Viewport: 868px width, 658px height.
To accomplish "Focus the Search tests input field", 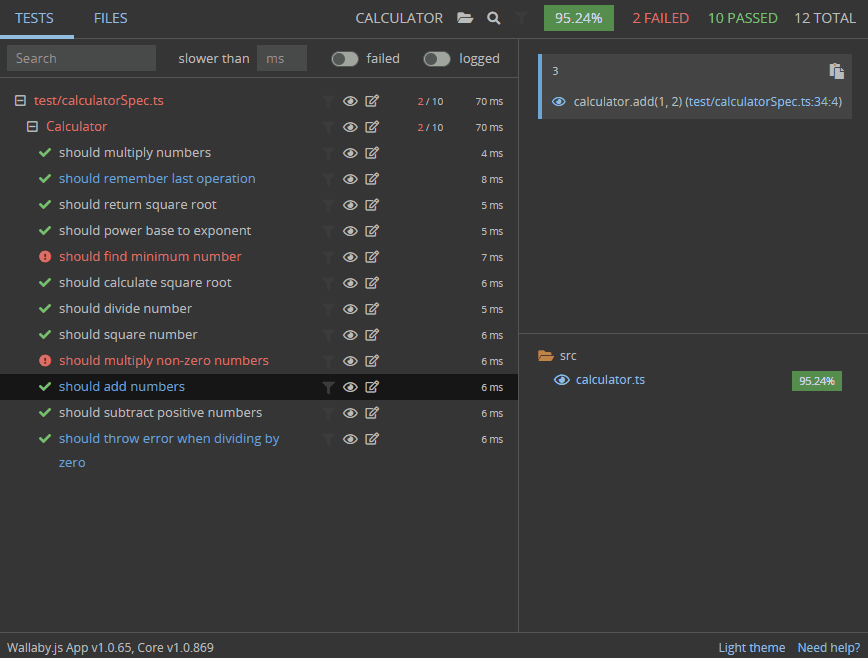I will (x=81, y=59).
